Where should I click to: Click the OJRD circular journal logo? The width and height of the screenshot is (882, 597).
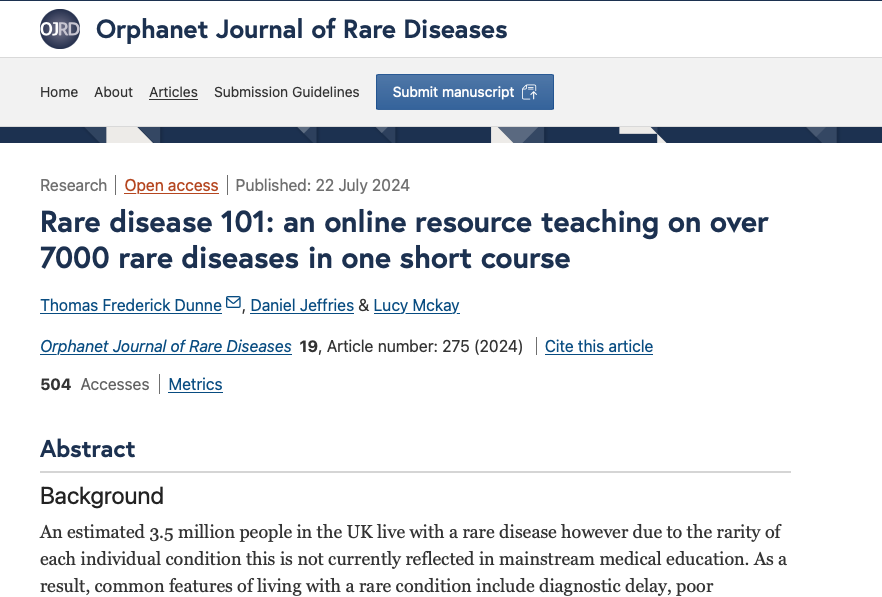coord(60,29)
